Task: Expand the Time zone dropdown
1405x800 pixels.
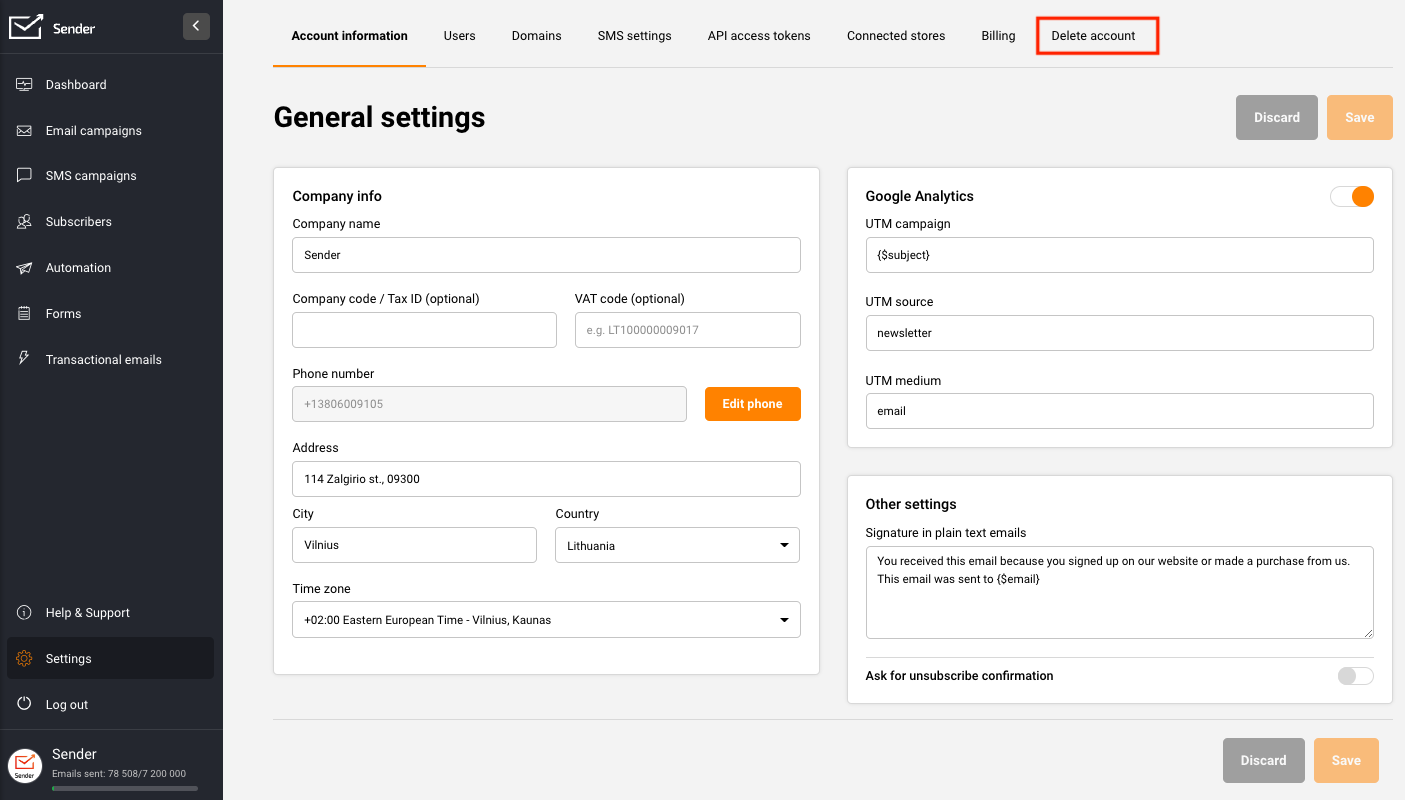Action: point(546,620)
